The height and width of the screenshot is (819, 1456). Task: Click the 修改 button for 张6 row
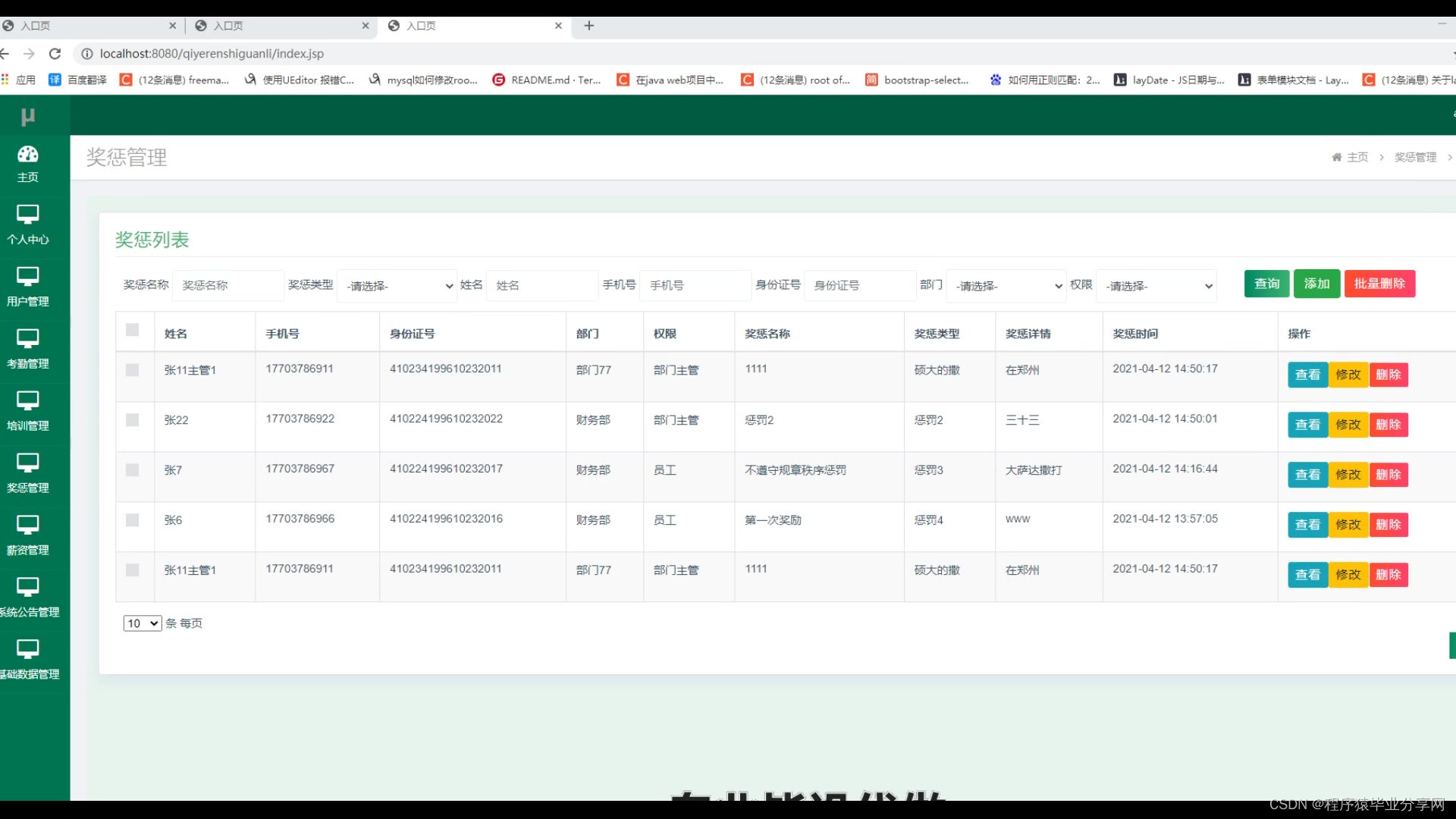pos(1348,525)
